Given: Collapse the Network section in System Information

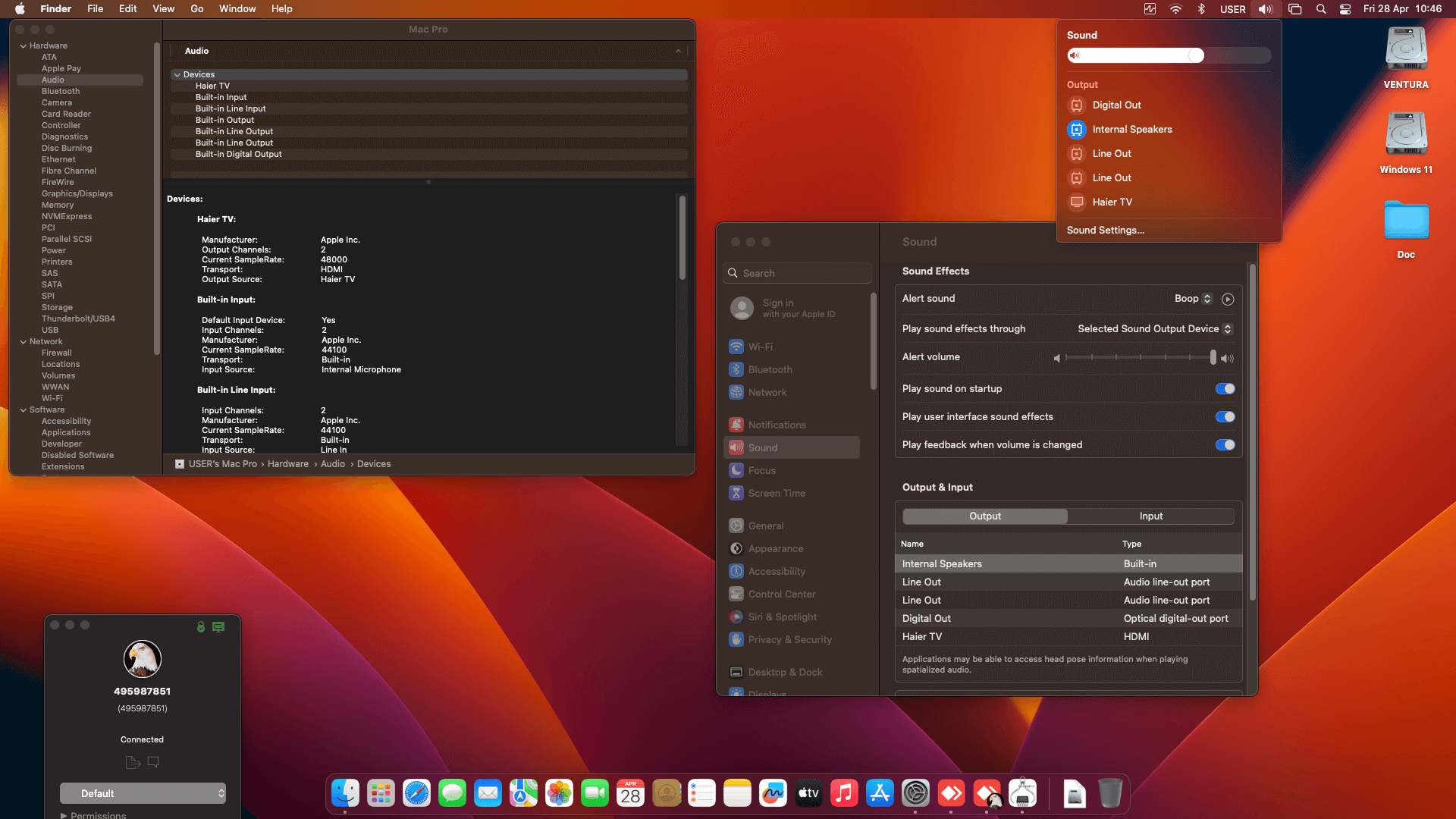Looking at the screenshot, I should point(24,342).
